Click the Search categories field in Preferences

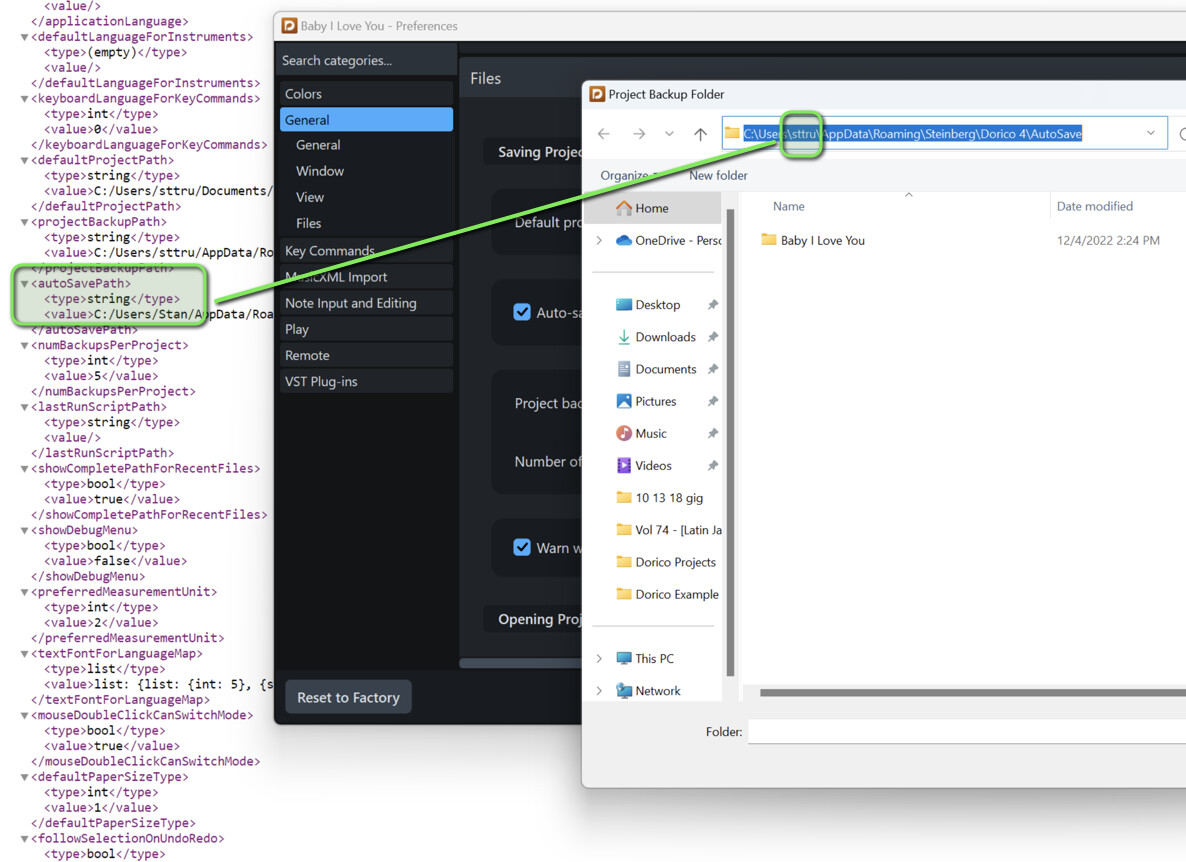[366, 60]
